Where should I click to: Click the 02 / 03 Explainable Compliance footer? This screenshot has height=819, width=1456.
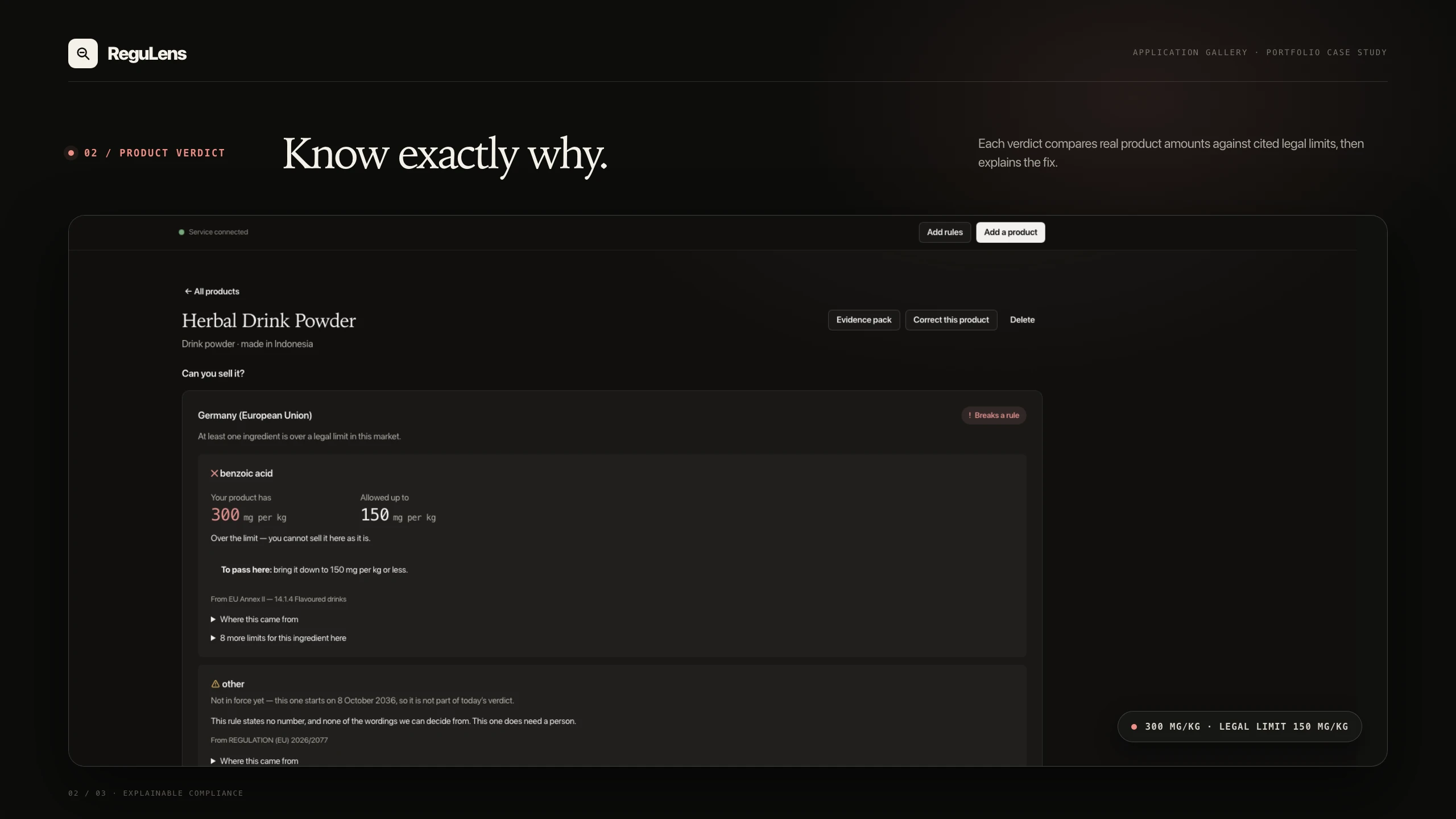click(x=156, y=793)
